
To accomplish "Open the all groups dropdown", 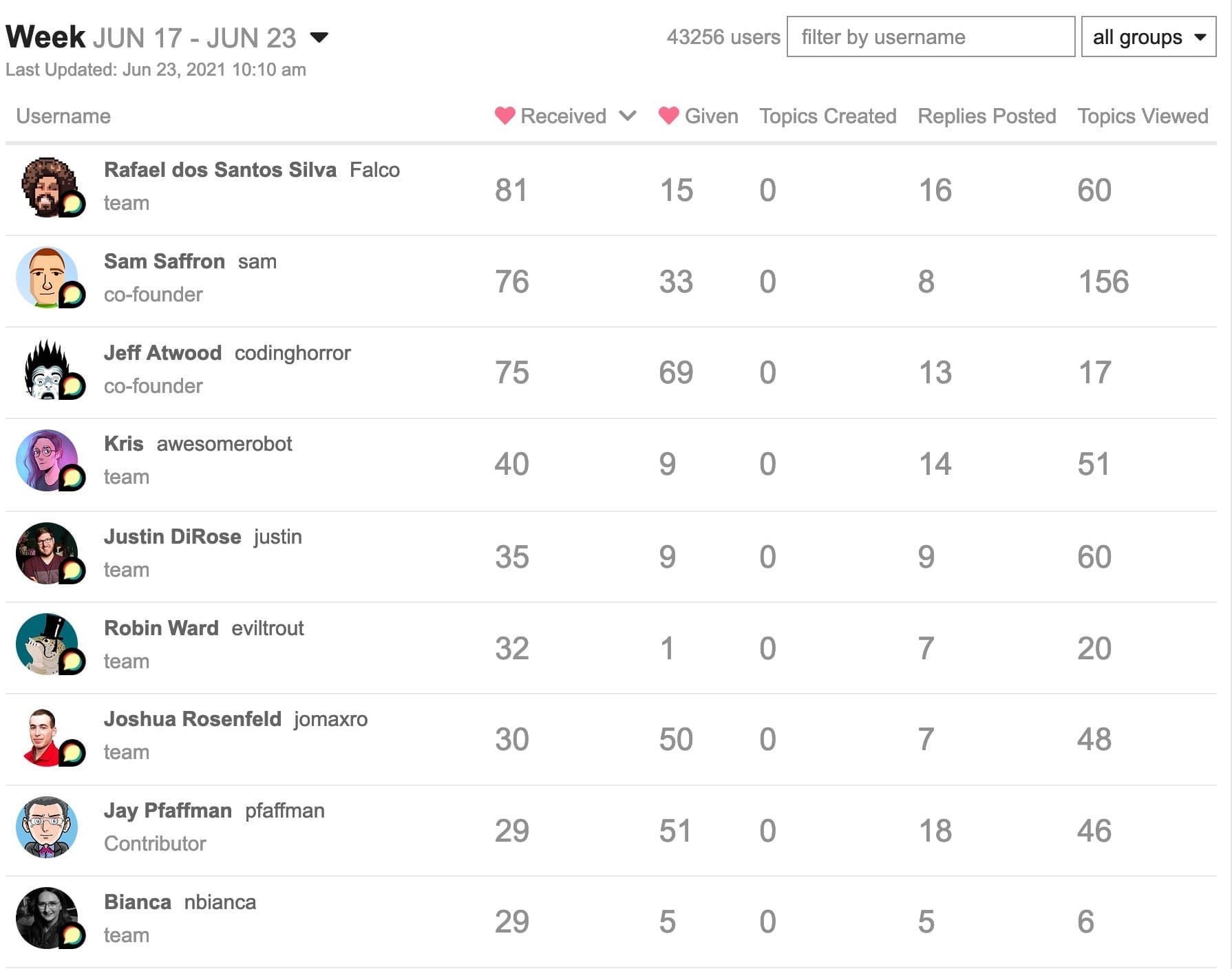I will pos(1147,37).
